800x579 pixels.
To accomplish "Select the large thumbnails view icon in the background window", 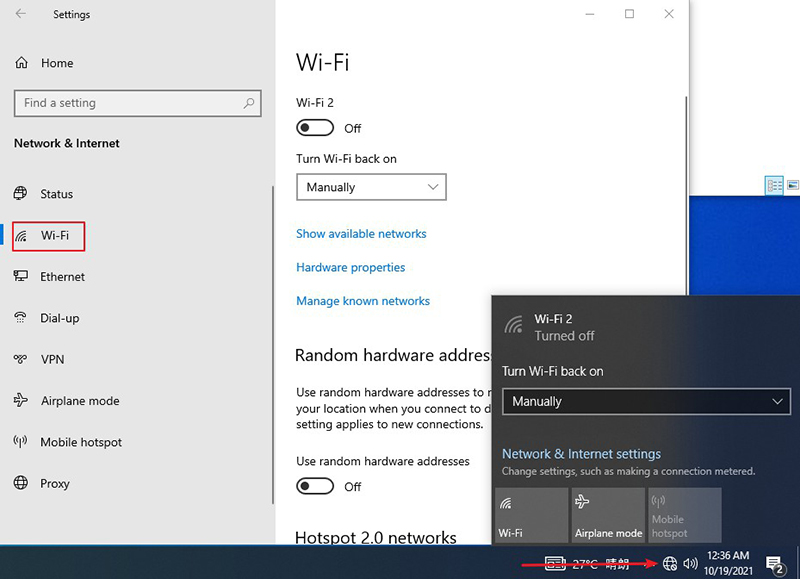I will pyautogui.click(x=793, y=185).
